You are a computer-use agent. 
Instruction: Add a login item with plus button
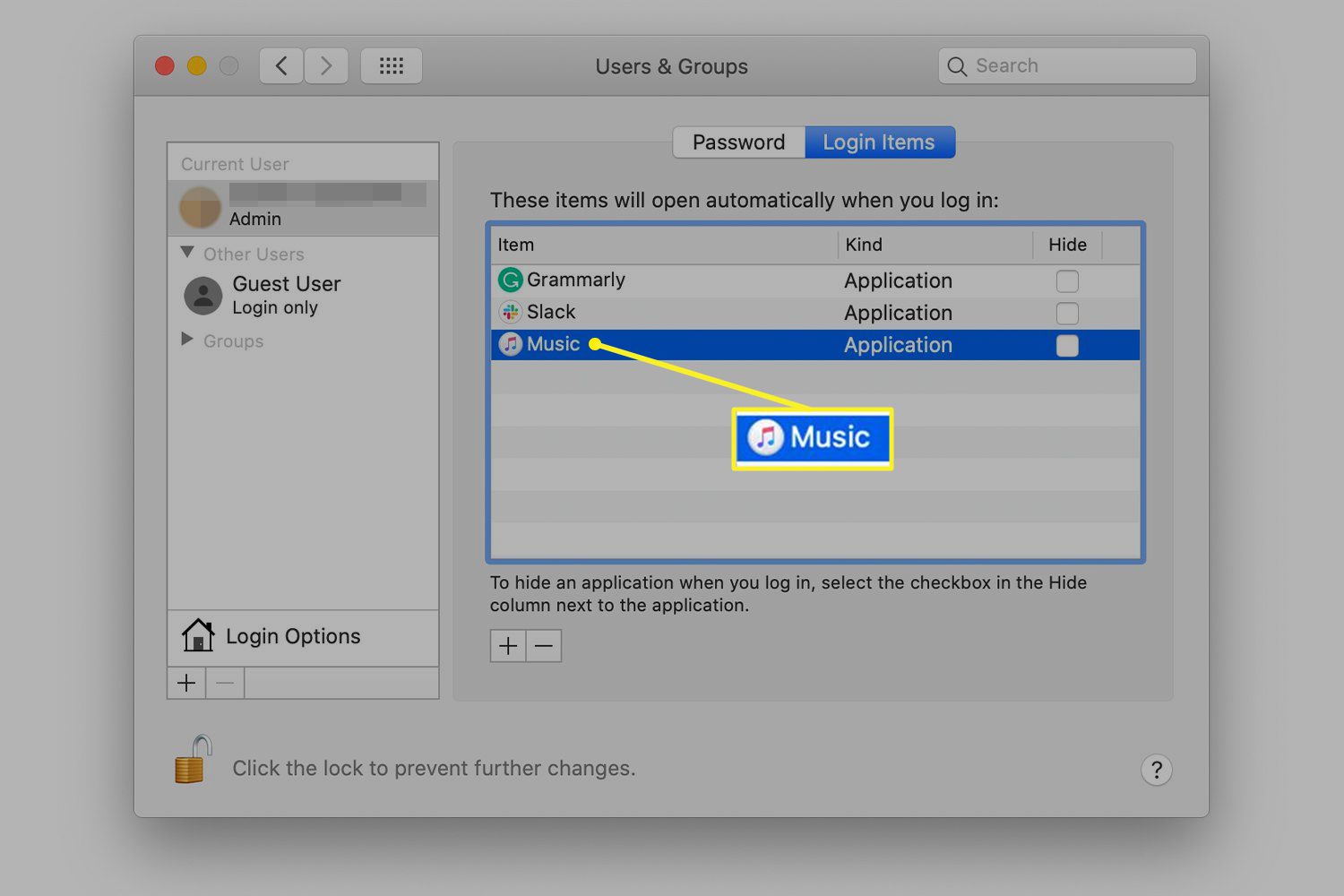pos(508,646)
